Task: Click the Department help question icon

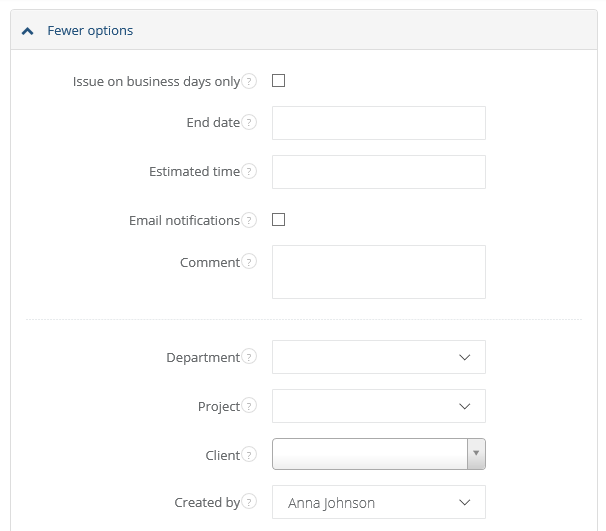Action: pos(250,357)
